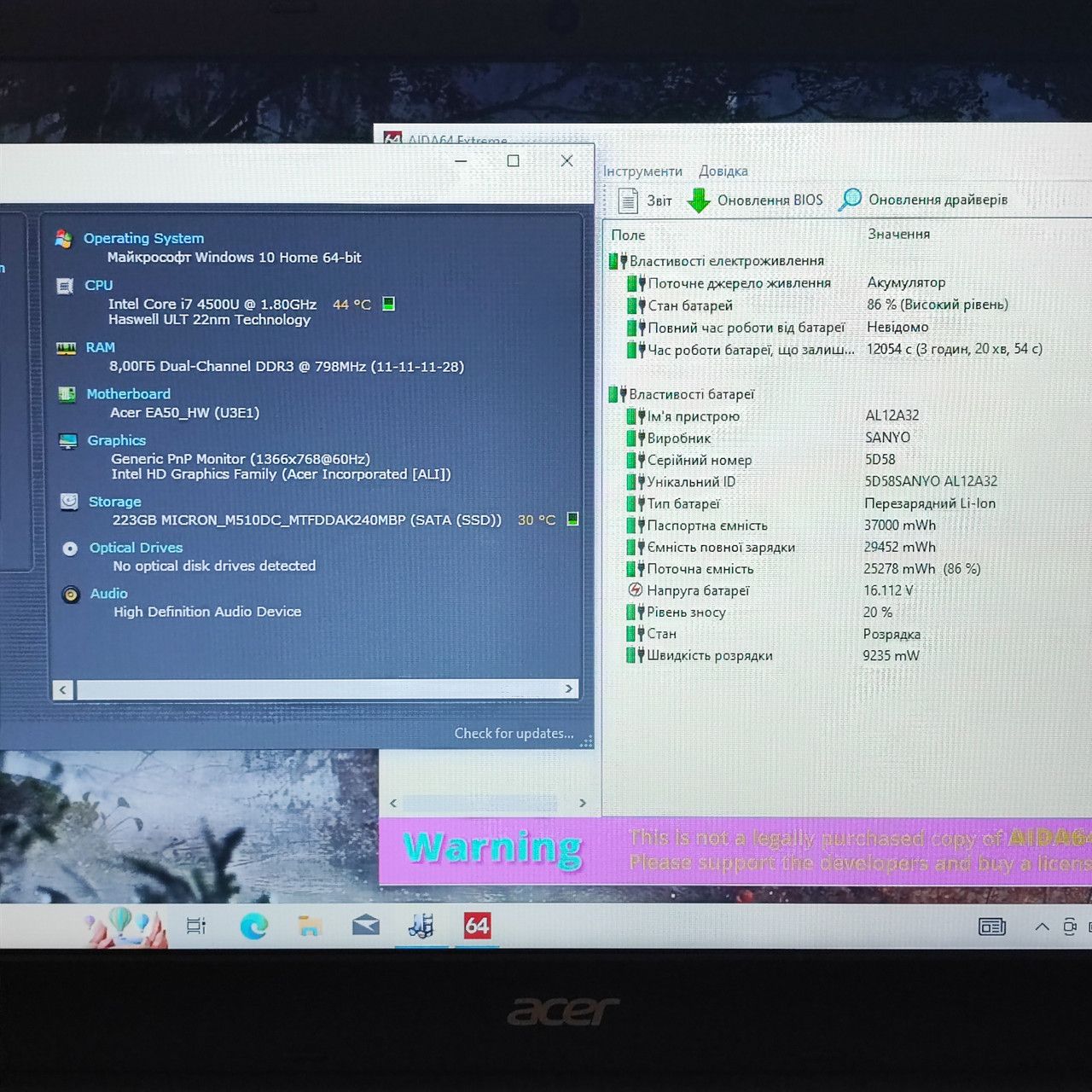Click the AIDA64 left pane scrollbar right arrow
Viewport: 1092px width, 1092px height.
tap(583, 803)
